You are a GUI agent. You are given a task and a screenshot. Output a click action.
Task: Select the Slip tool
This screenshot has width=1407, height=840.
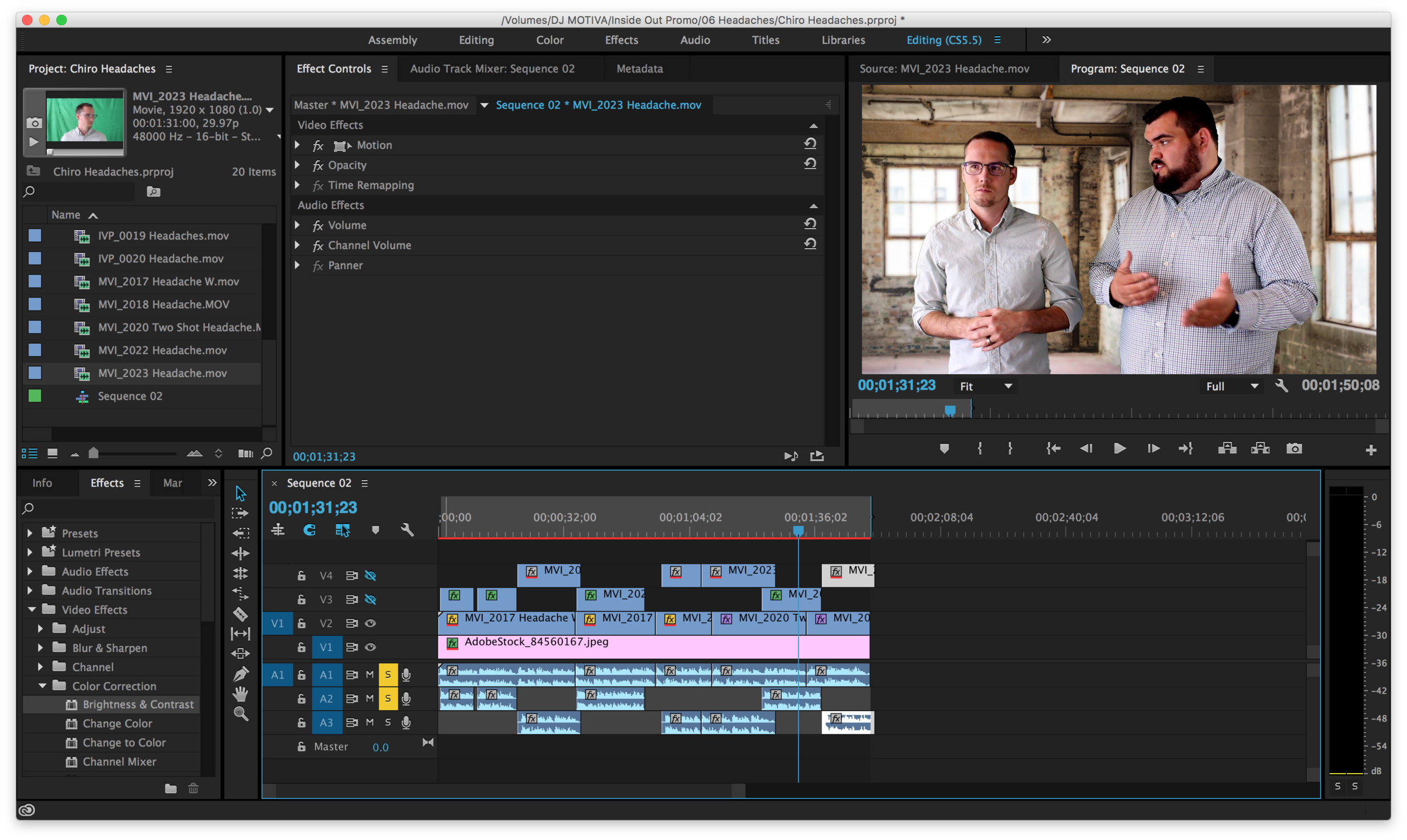[x=241, y=634]
